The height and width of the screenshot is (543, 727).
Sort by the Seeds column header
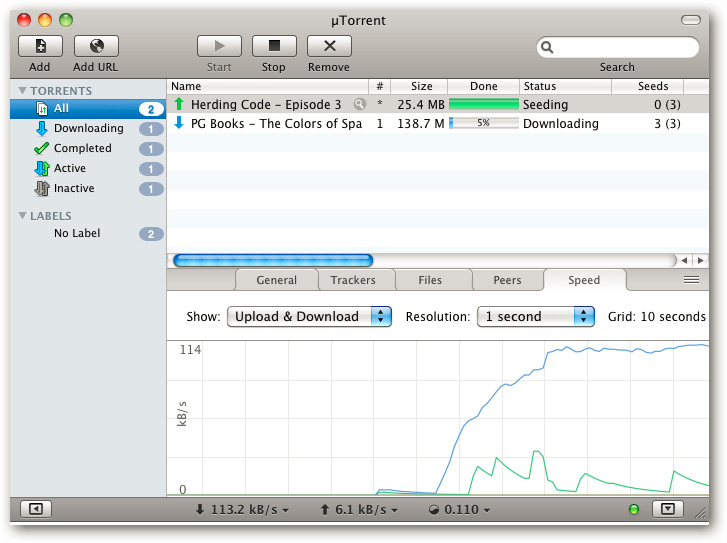click(x=647, y=86)
